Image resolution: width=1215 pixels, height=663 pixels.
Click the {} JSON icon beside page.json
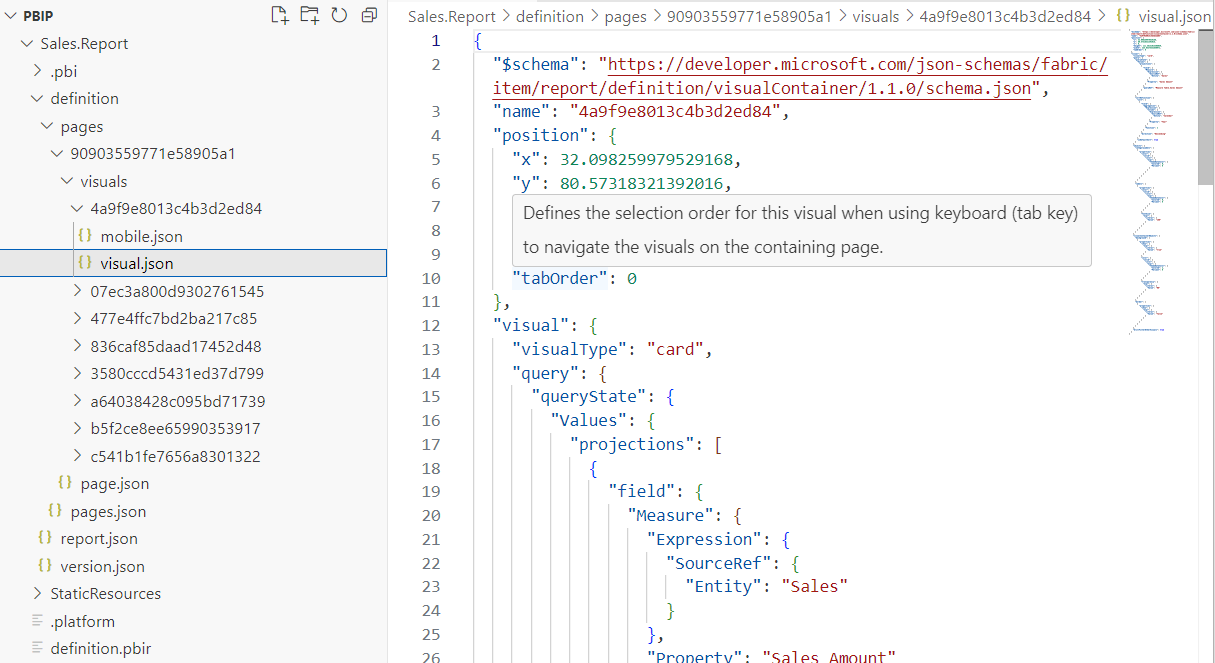pyautogui.click(x=63, y=483)
